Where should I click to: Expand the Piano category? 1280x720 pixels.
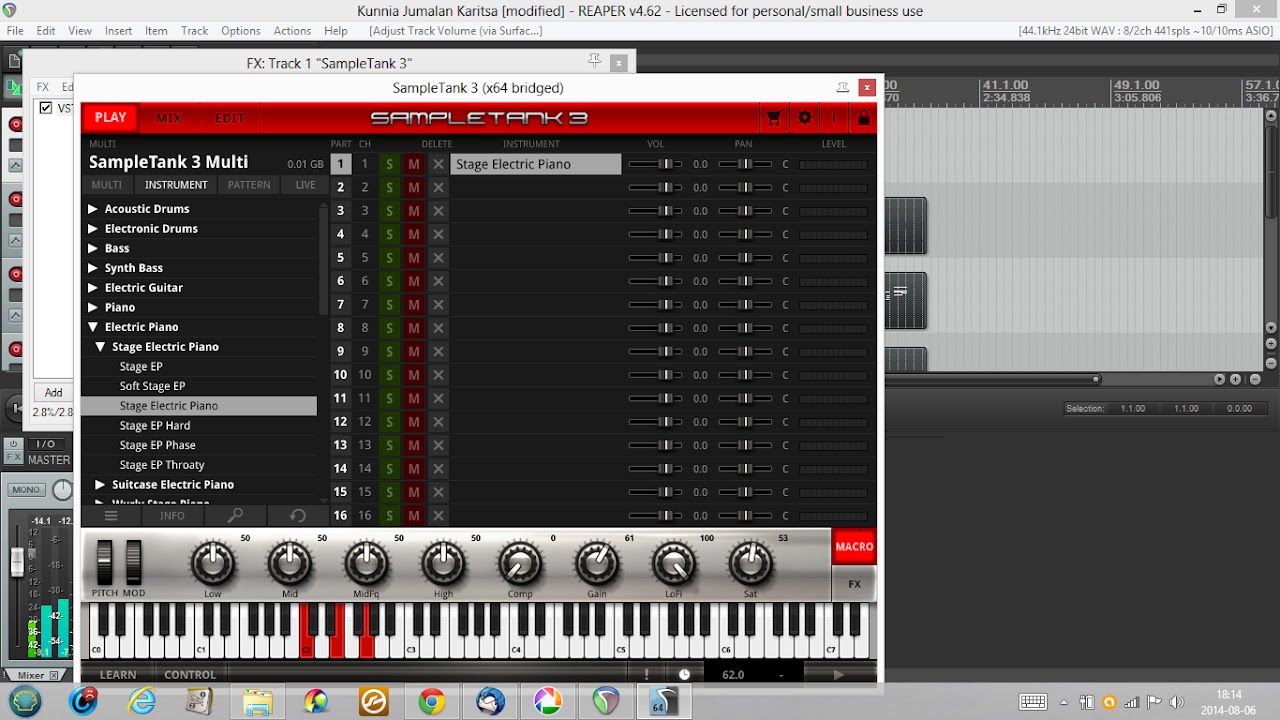pos(93,307)
